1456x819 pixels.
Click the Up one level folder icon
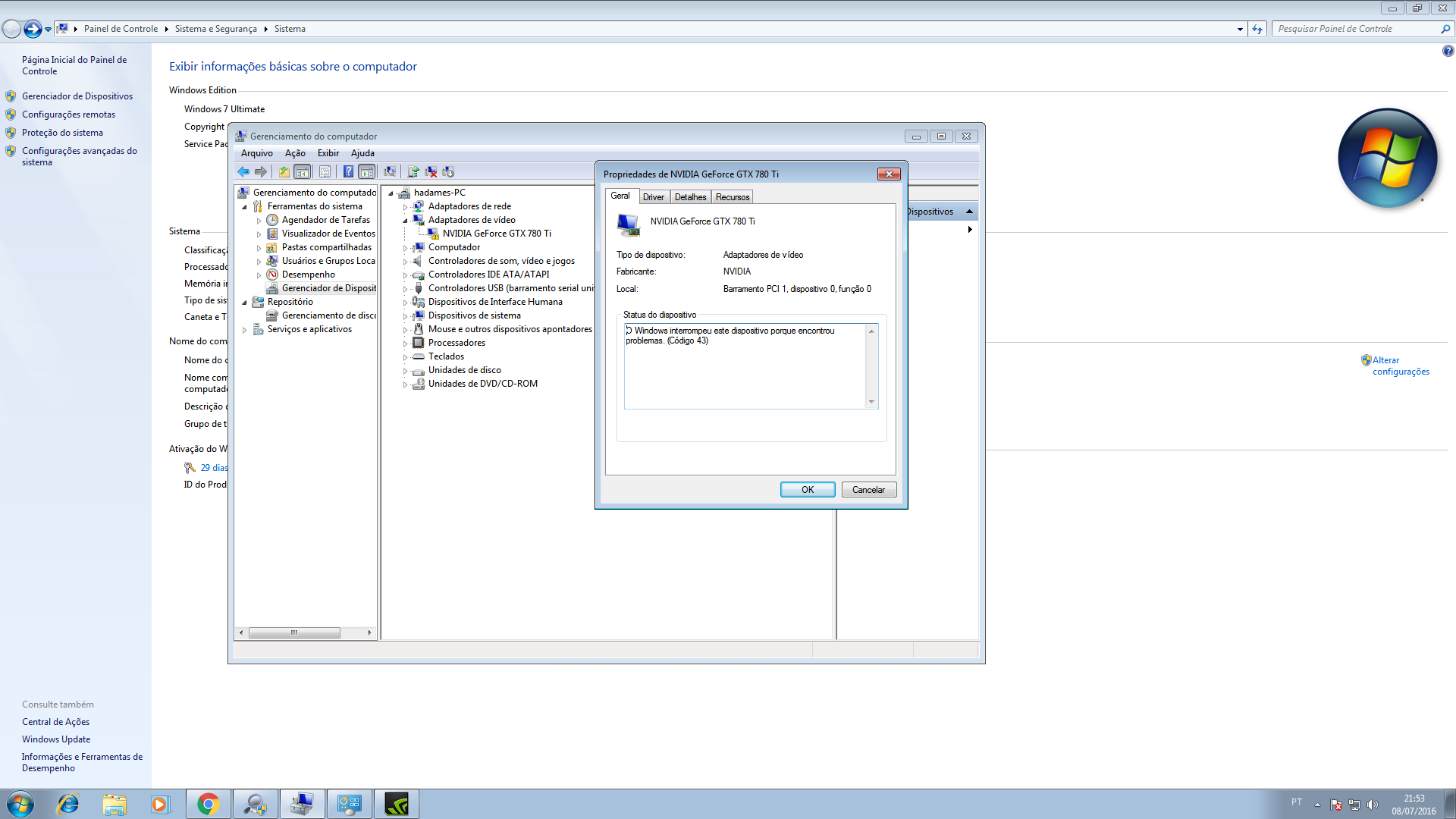pyautogui.click(x=284, y=172)
